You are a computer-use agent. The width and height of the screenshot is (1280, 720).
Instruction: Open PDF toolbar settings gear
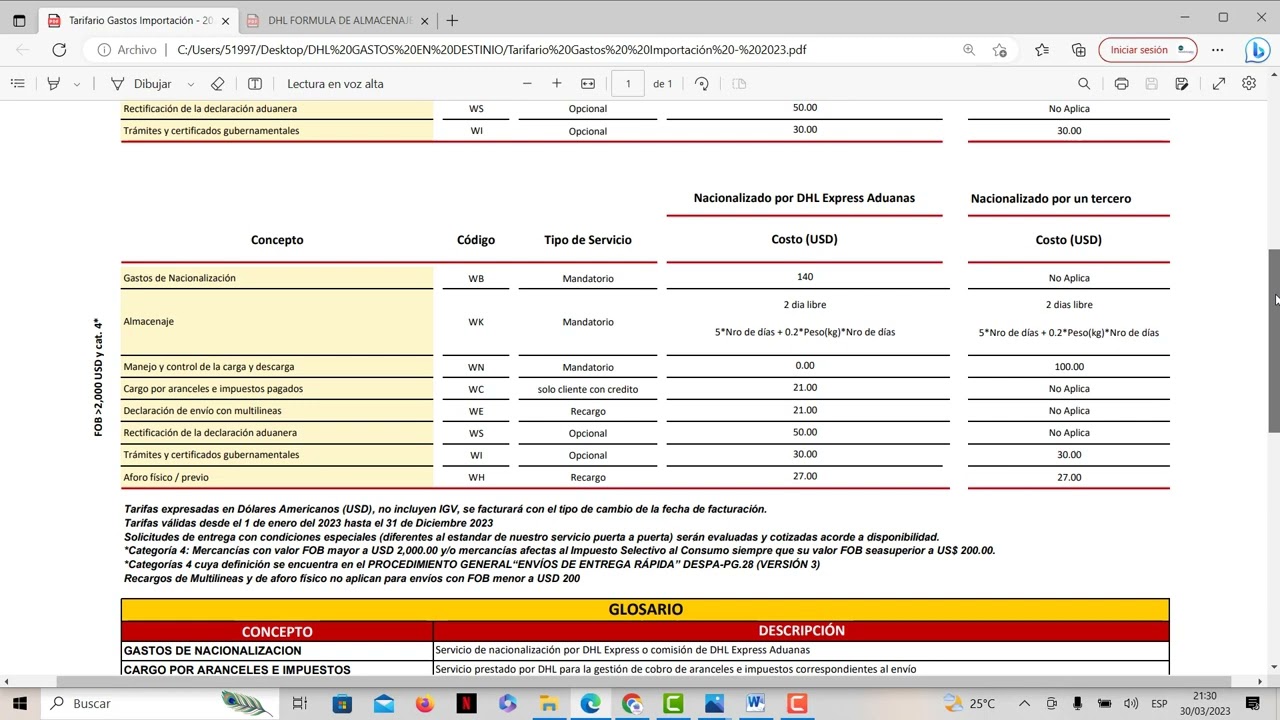point(1249,84)
